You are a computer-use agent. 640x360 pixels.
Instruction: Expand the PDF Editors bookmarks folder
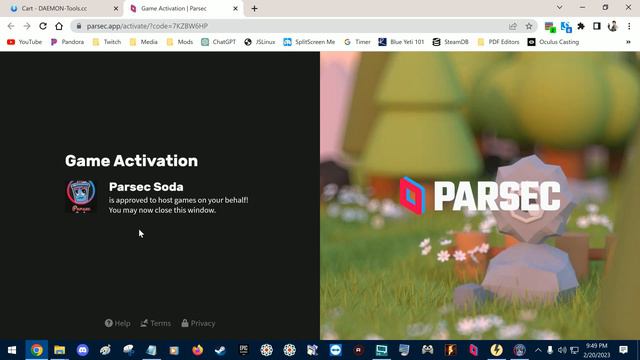click(498, 42)
